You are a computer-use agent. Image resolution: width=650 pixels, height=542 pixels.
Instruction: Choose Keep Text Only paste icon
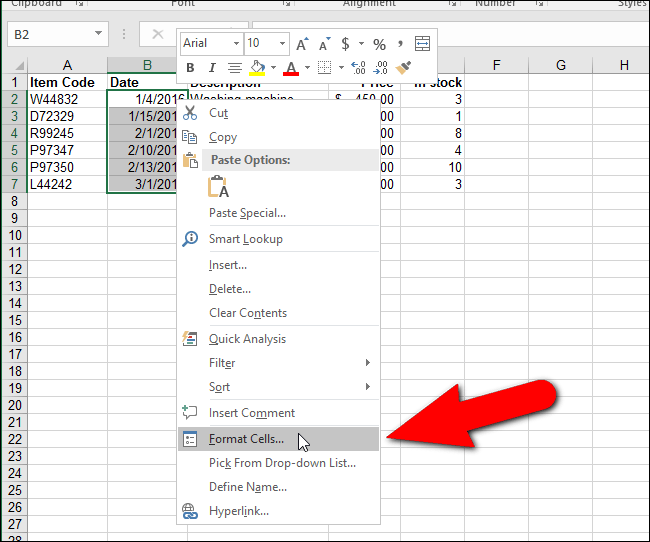218,187
